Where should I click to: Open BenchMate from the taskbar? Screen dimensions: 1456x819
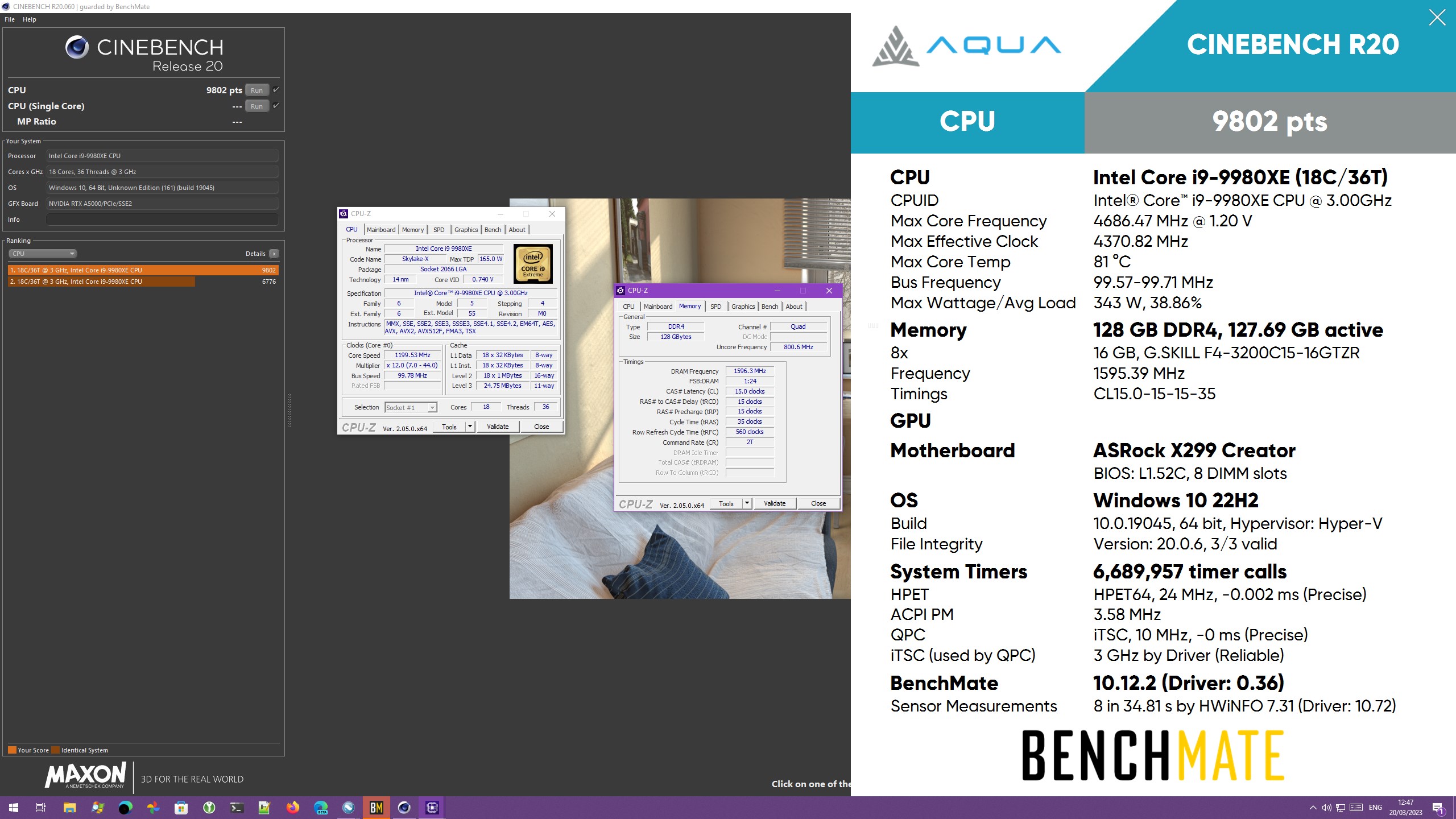[377, 807]
